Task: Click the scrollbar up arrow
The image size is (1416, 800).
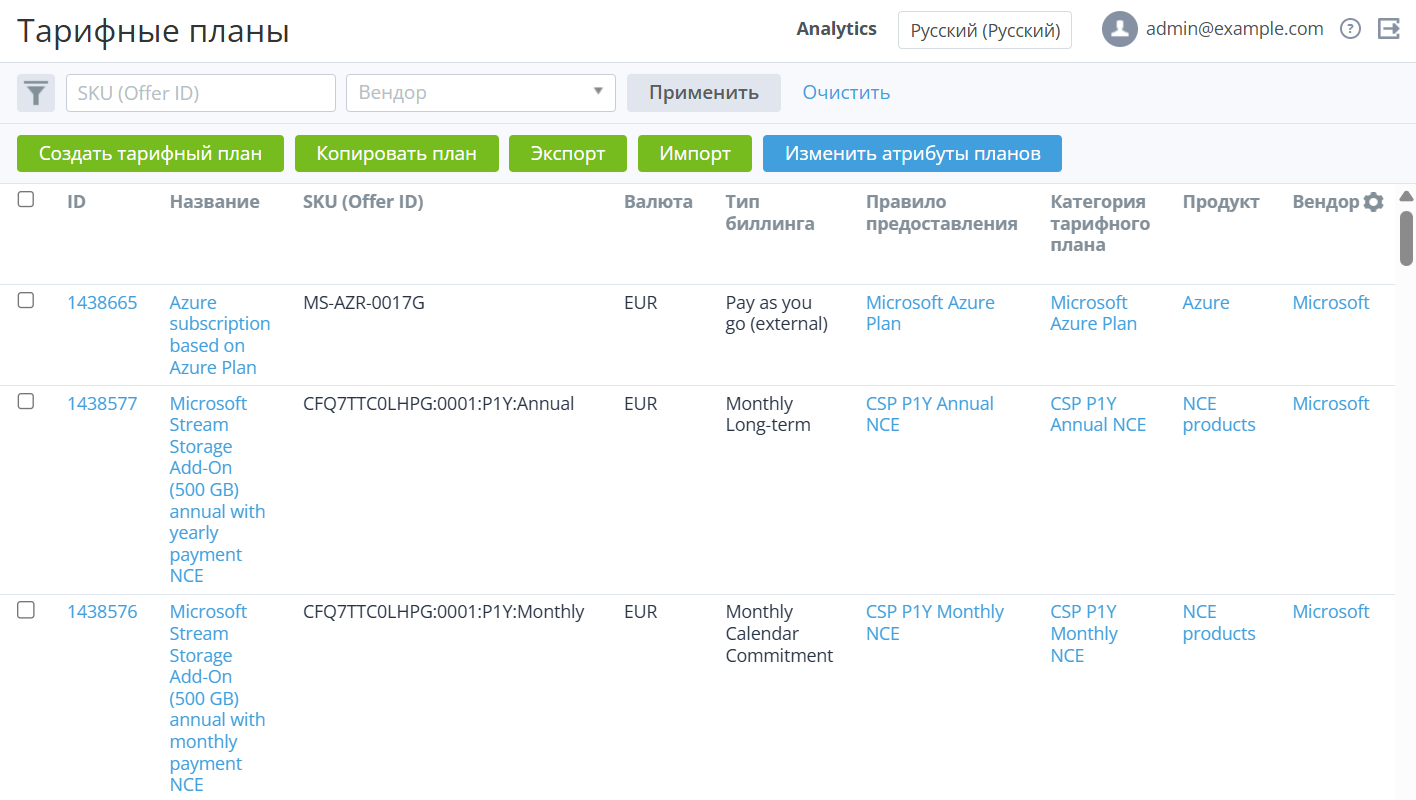Action: 1406,196
